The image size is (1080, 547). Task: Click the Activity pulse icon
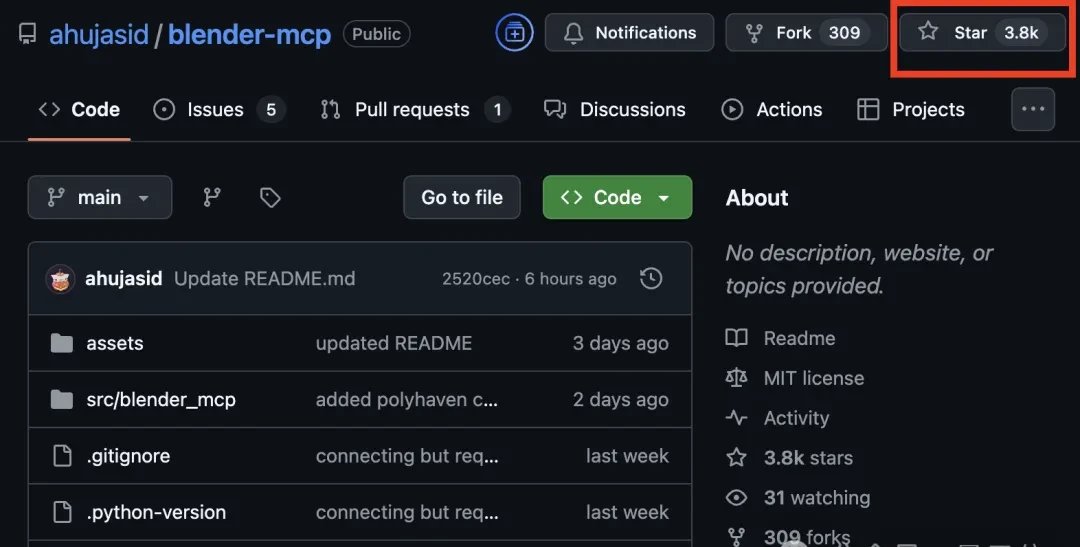click(736, 418)
